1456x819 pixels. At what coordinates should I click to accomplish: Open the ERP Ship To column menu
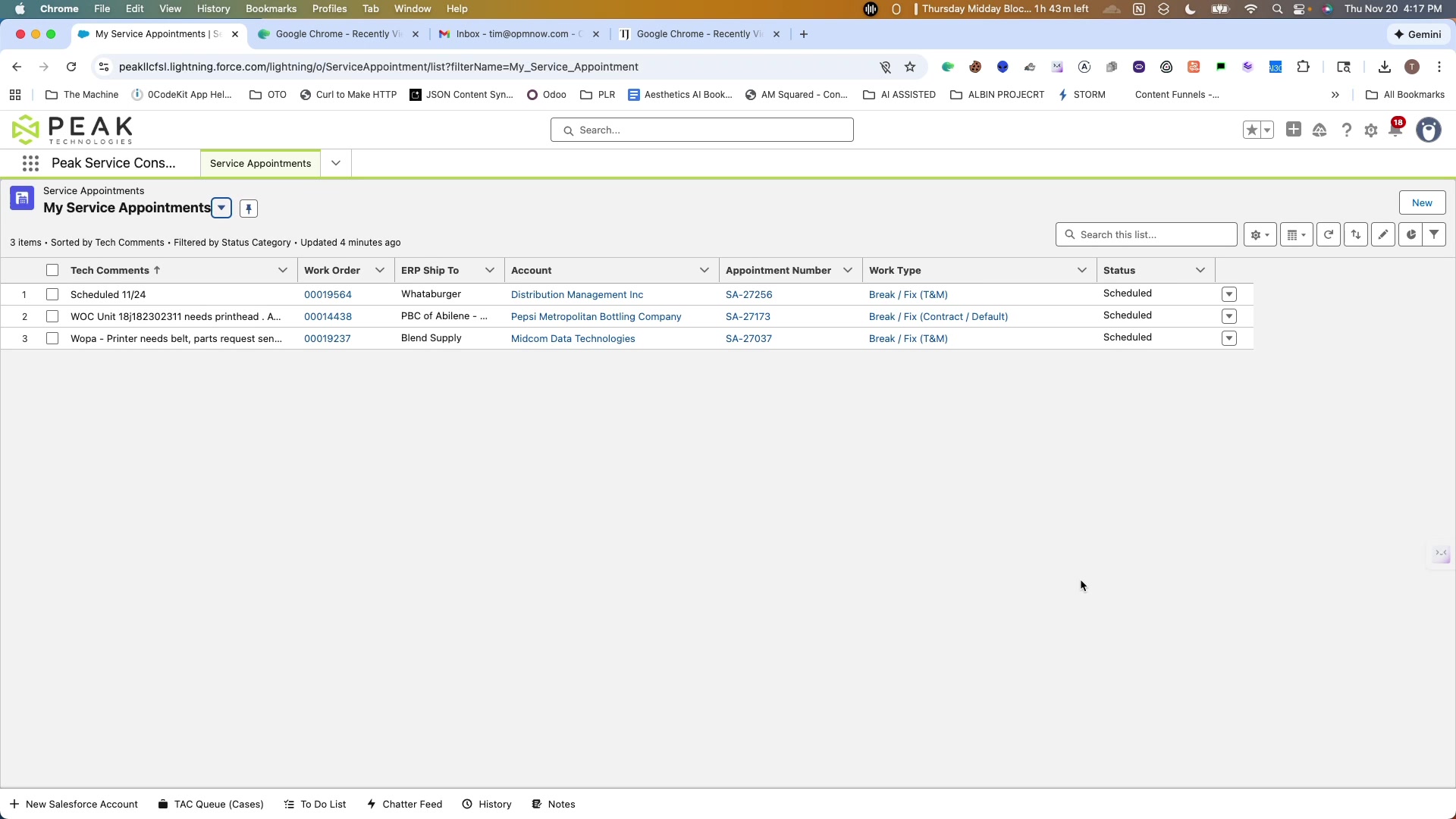490,271
